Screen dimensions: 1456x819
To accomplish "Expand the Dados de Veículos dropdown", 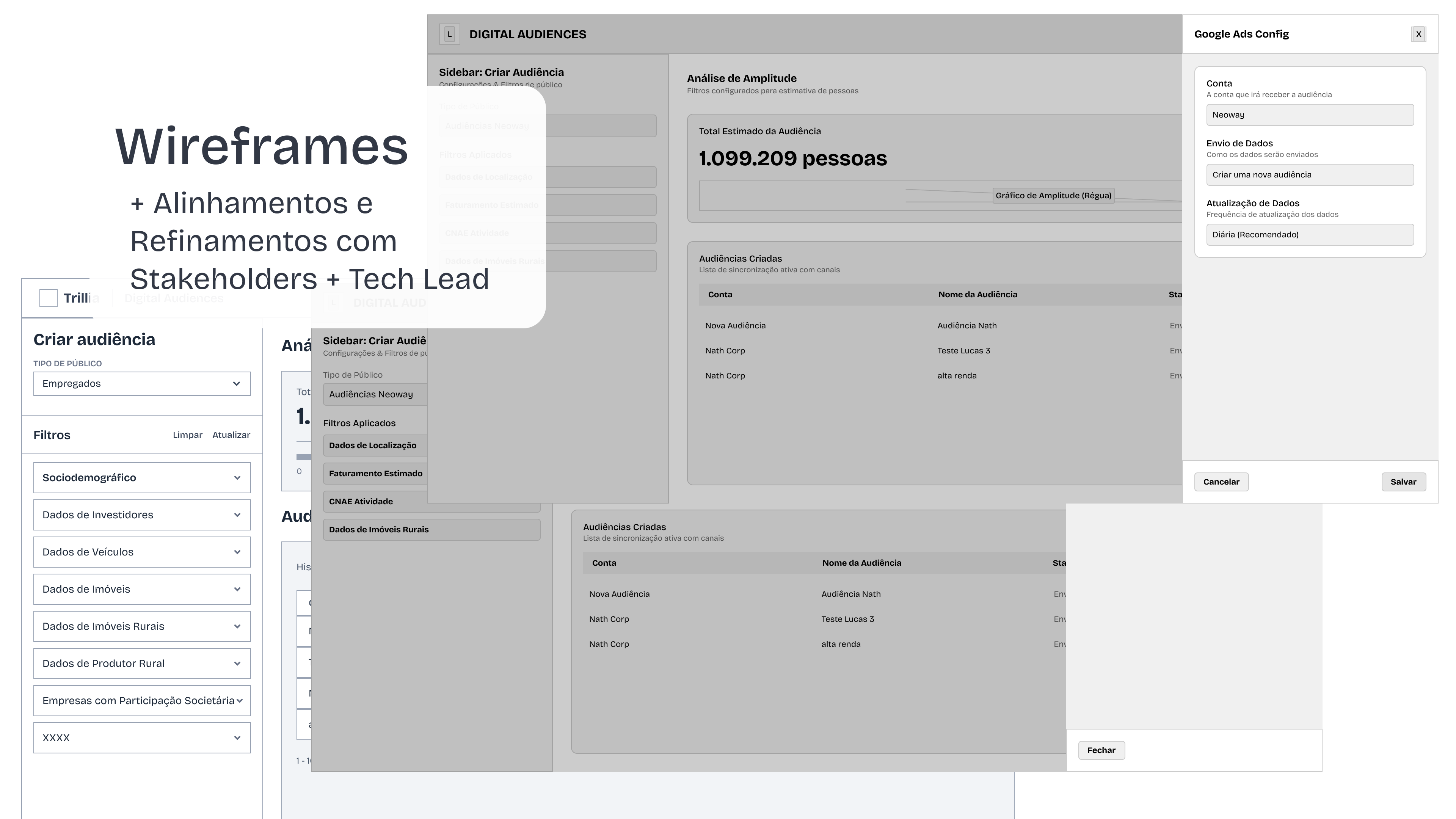I will tap(142, 552).
